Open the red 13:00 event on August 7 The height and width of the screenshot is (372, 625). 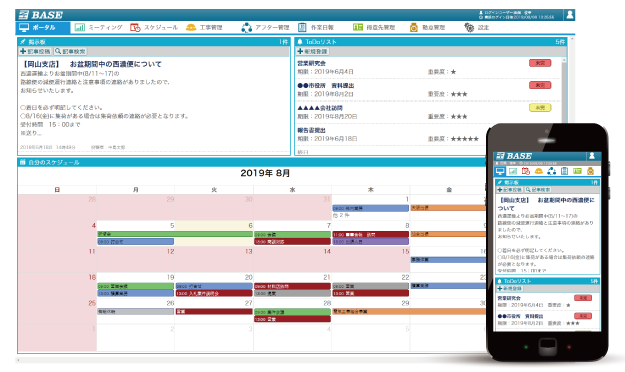tap(293, 242)
